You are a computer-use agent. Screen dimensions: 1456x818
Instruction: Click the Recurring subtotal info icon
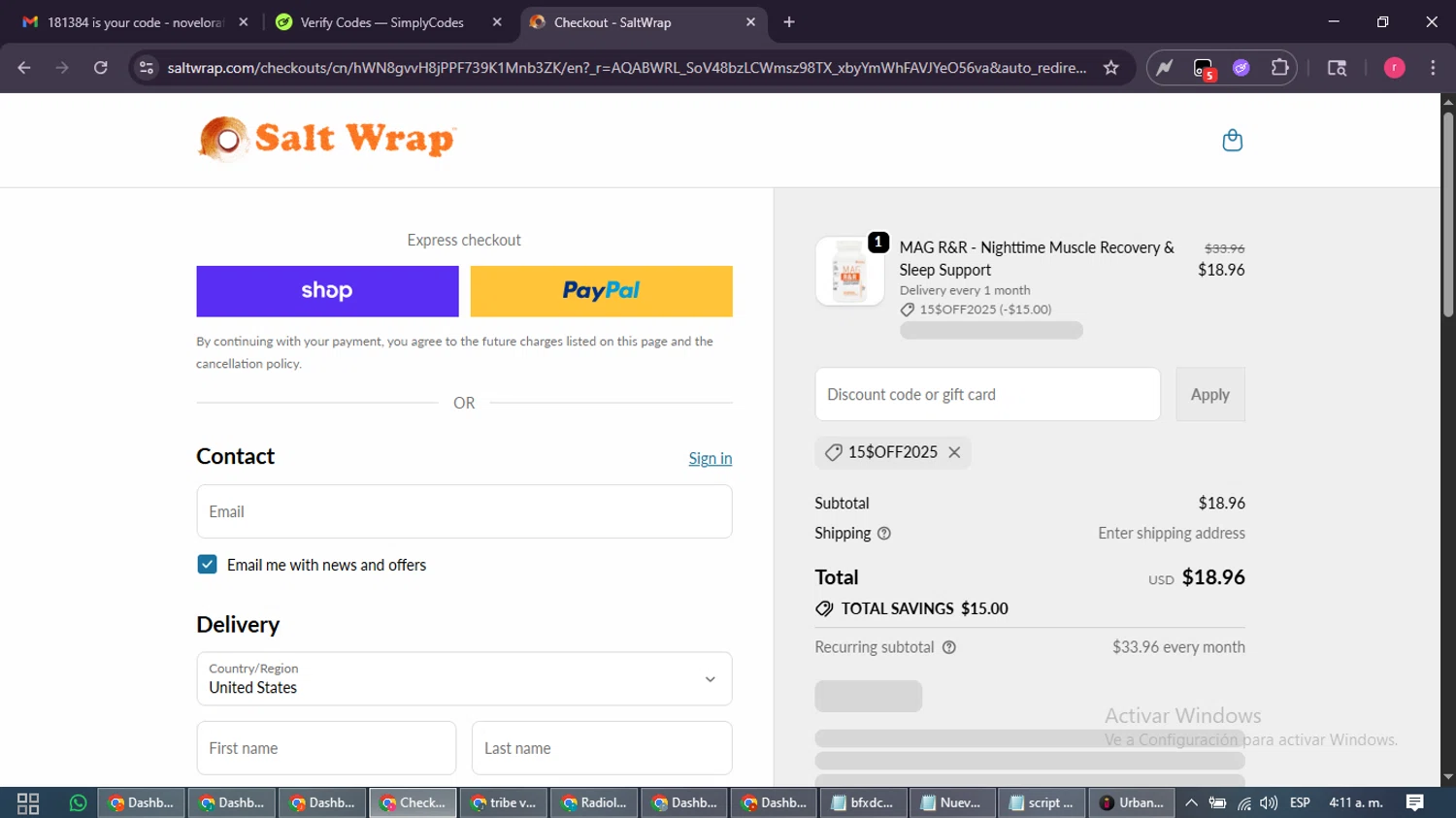point(948,647)
